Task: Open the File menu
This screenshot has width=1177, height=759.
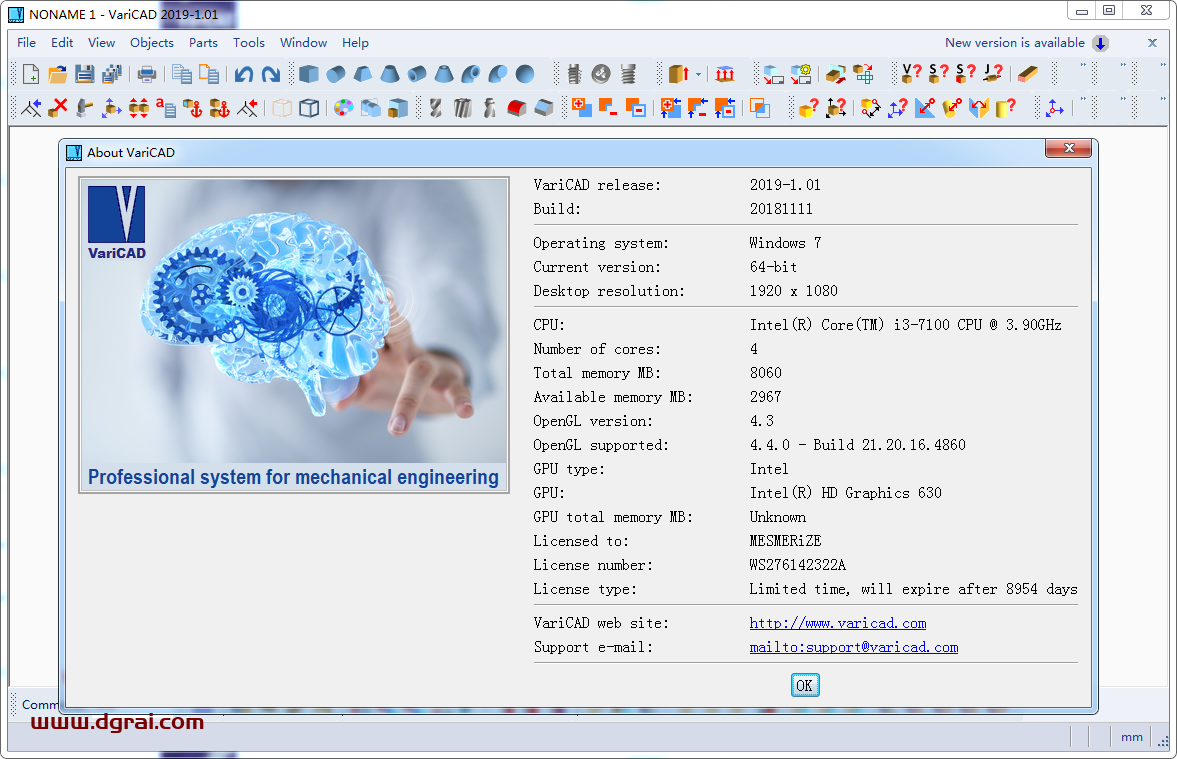Action: pyautogui.click(x=26, y=43)
